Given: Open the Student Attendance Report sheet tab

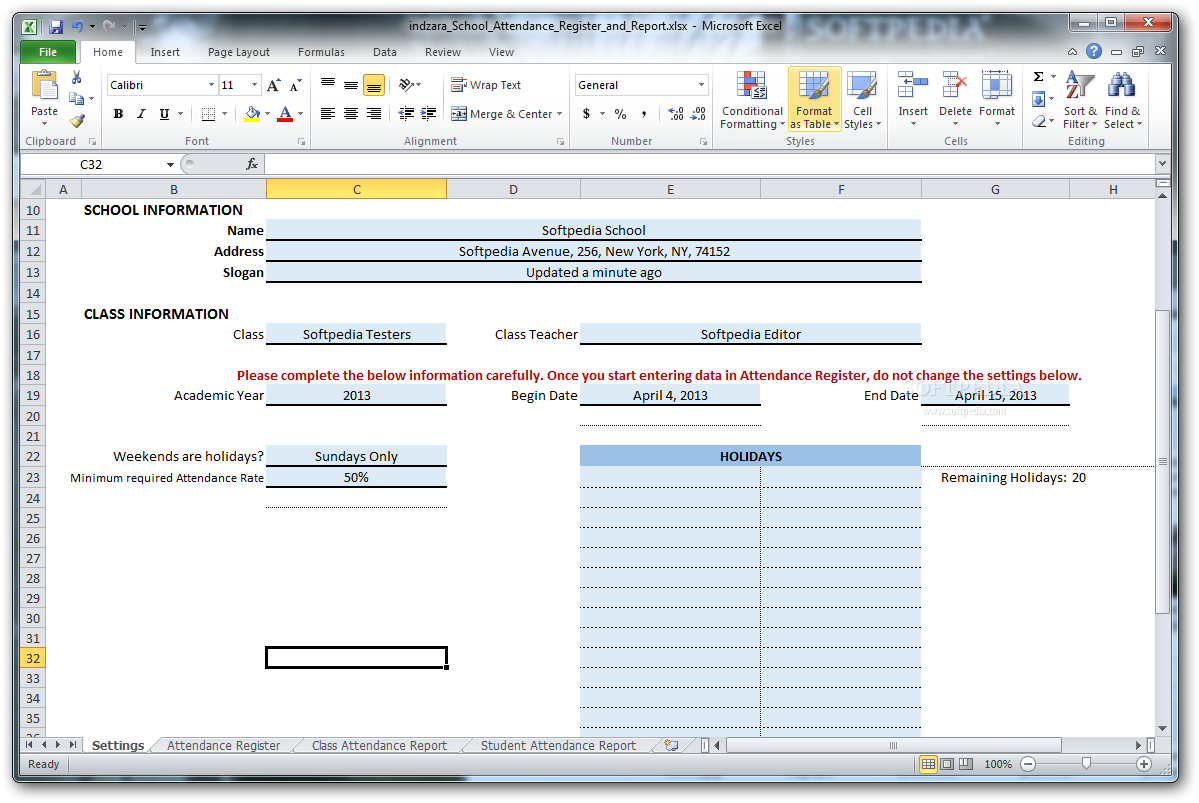Looking at the screenshot, I should [x=558, y=746].
